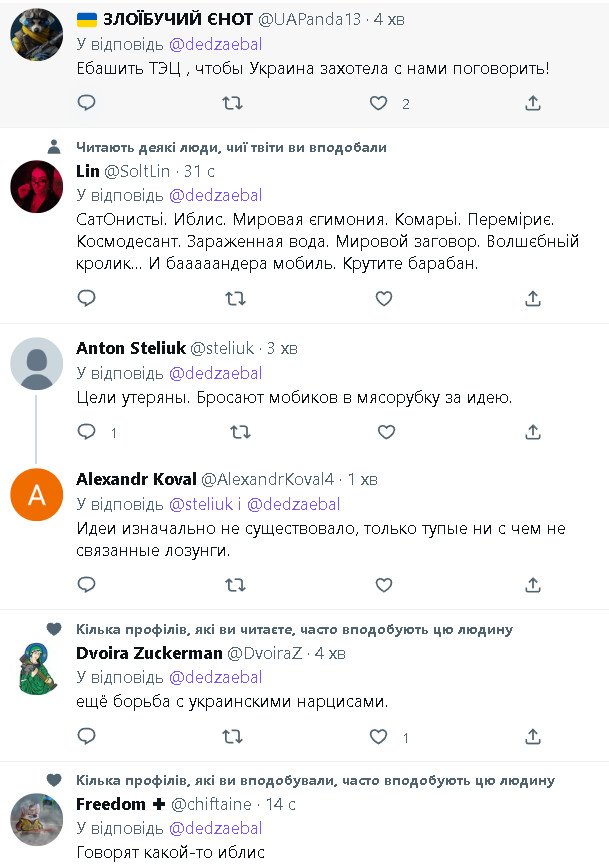Screen dimensions: 609x865
Task: Share Alexandr Koval's reply
Action: 533,584
